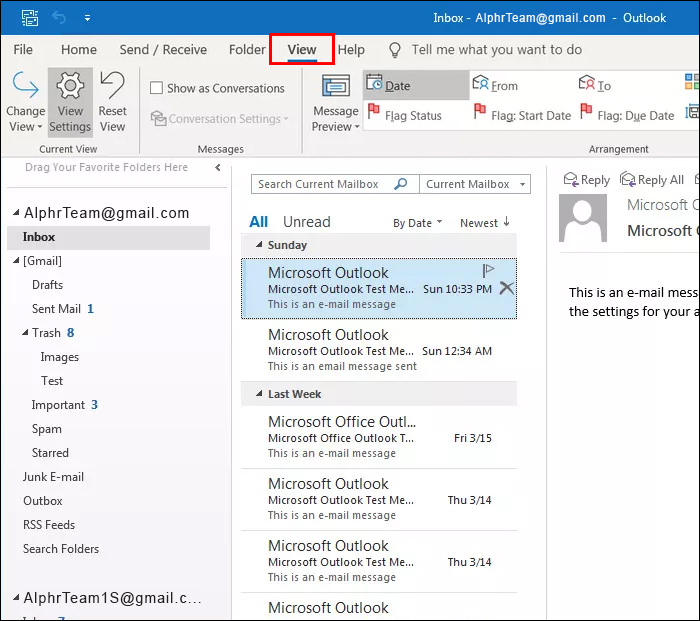Viewport: 700px width, 621px height.
Task: Arrange by Flag: Due Date
Action: 627,115
